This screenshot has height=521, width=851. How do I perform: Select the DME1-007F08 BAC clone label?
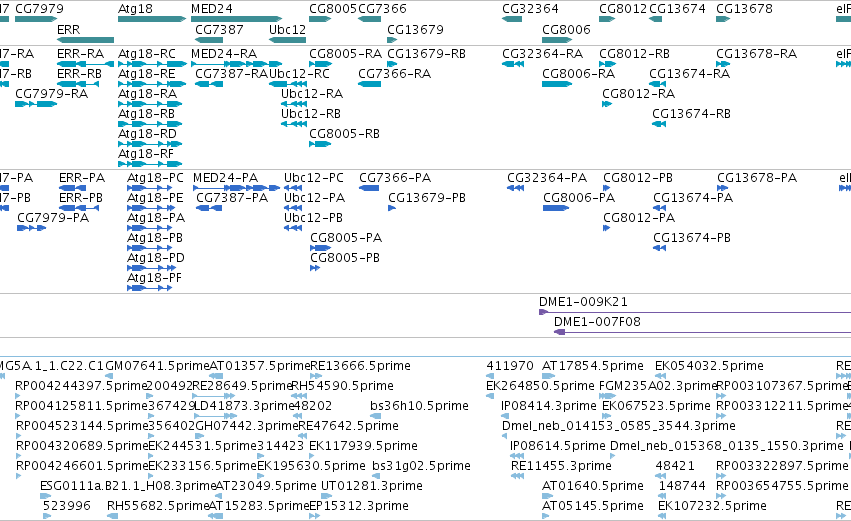pyautogui.click(x=598, y=322)
